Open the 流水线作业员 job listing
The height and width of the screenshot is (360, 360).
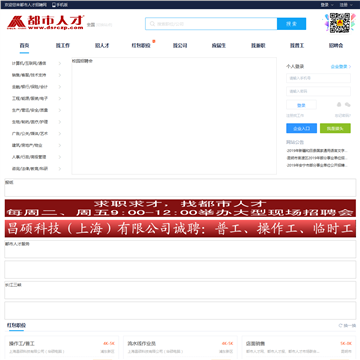click(142, 343)
